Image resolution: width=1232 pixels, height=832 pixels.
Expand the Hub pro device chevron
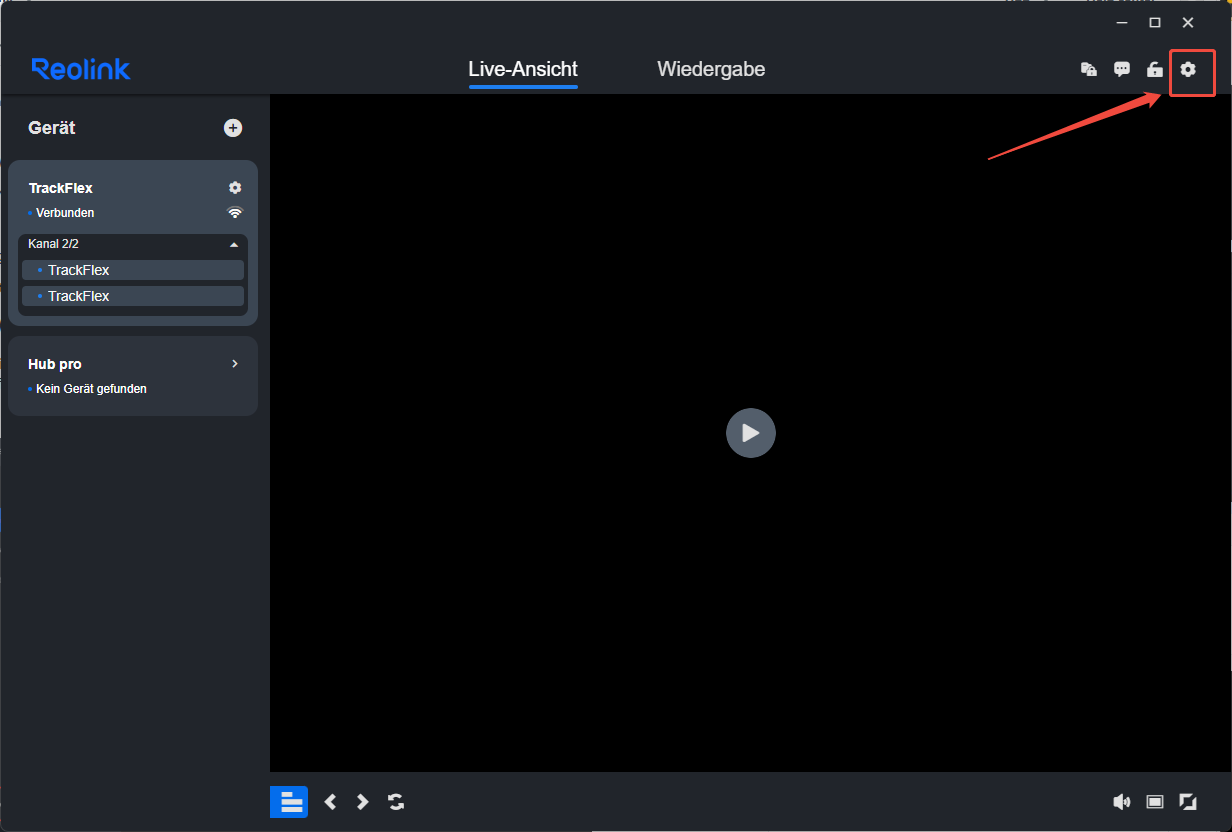[235, 364]
